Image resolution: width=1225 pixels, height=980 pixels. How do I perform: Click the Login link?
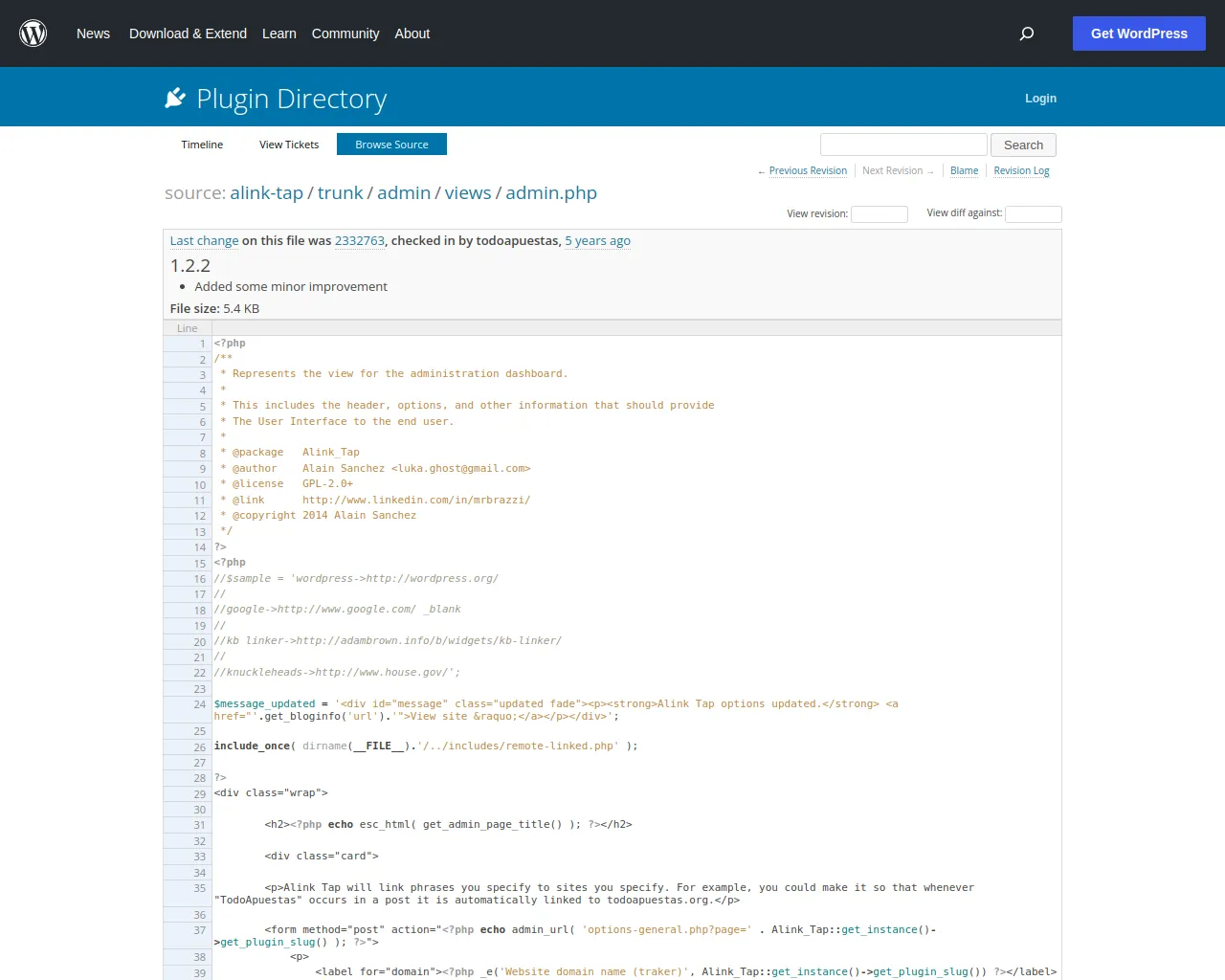click(x=1040, y=99)
